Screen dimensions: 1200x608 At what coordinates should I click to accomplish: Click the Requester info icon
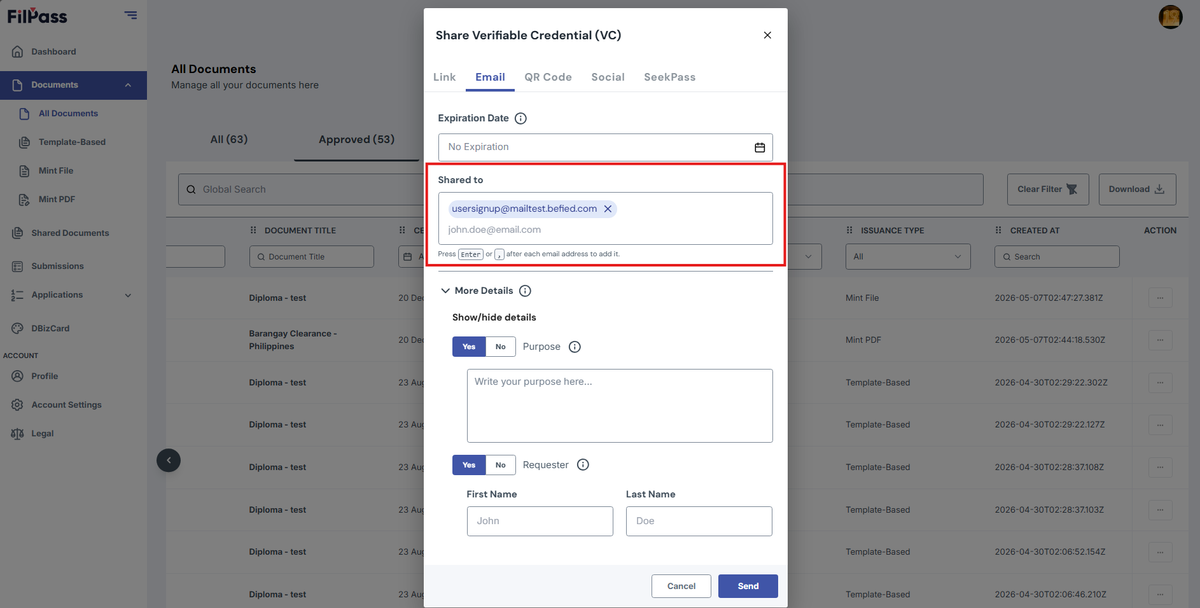(x=583, y=465)
